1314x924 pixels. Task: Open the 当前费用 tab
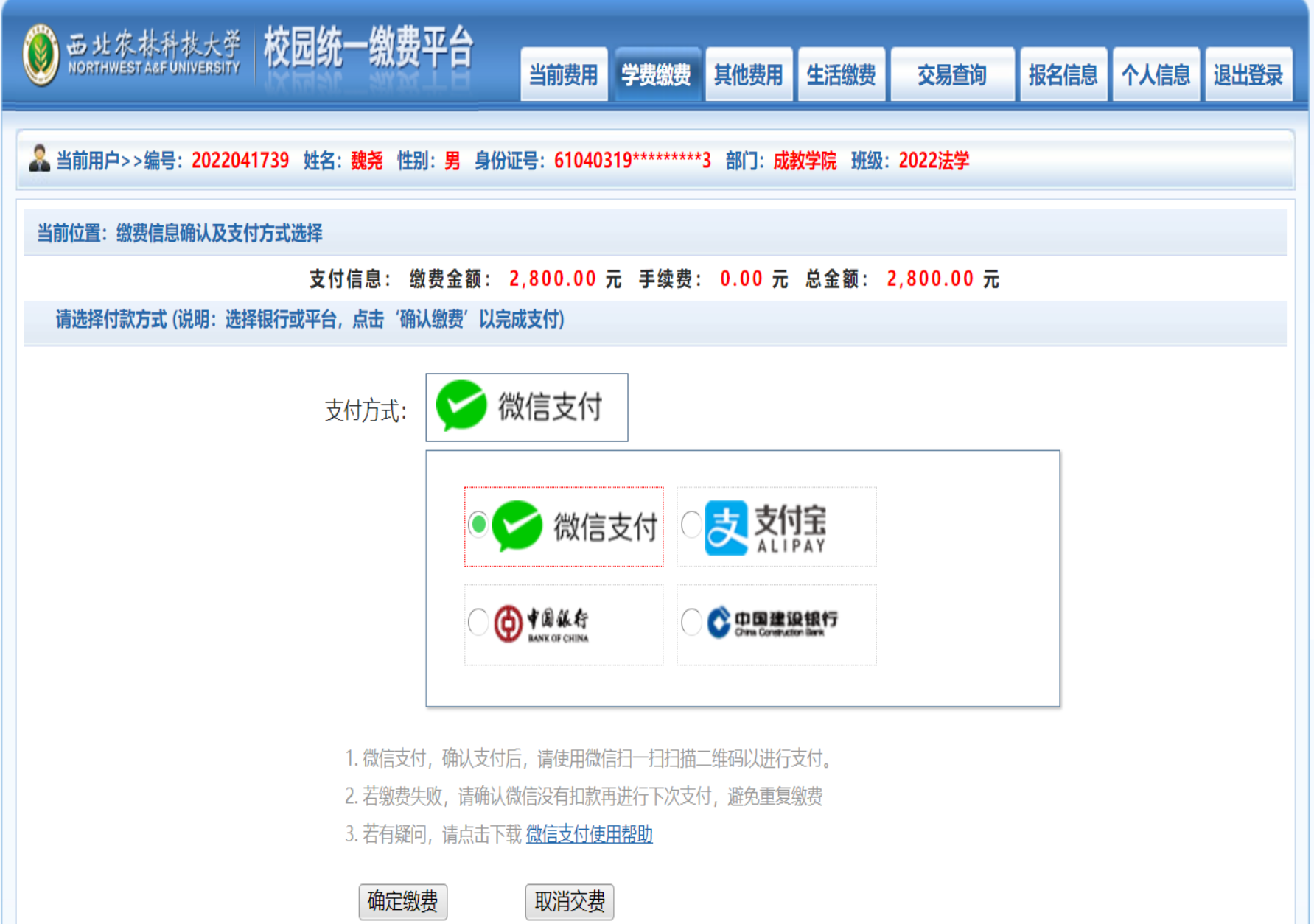[x=564, y=74]
